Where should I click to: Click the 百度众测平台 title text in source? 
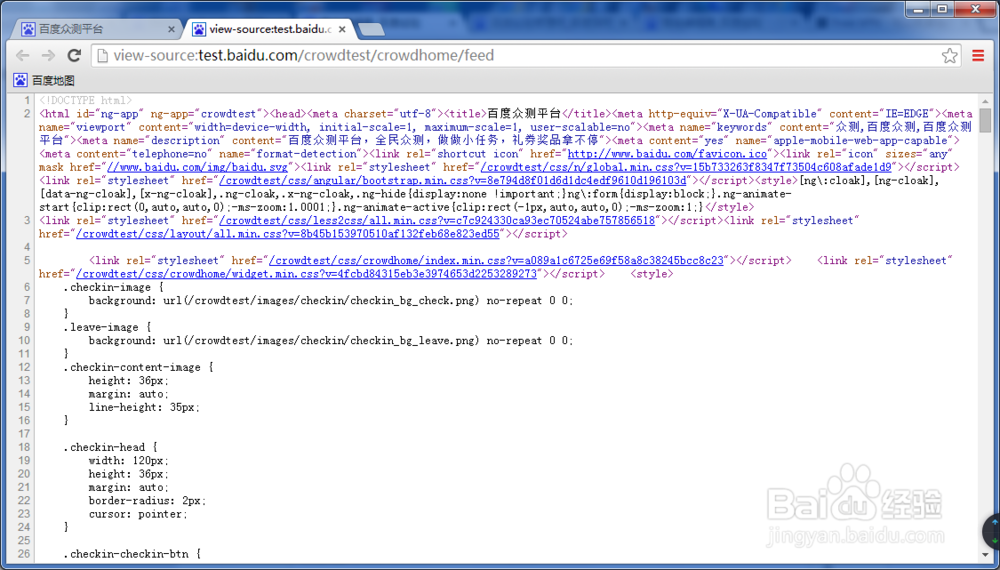point(524,114)
